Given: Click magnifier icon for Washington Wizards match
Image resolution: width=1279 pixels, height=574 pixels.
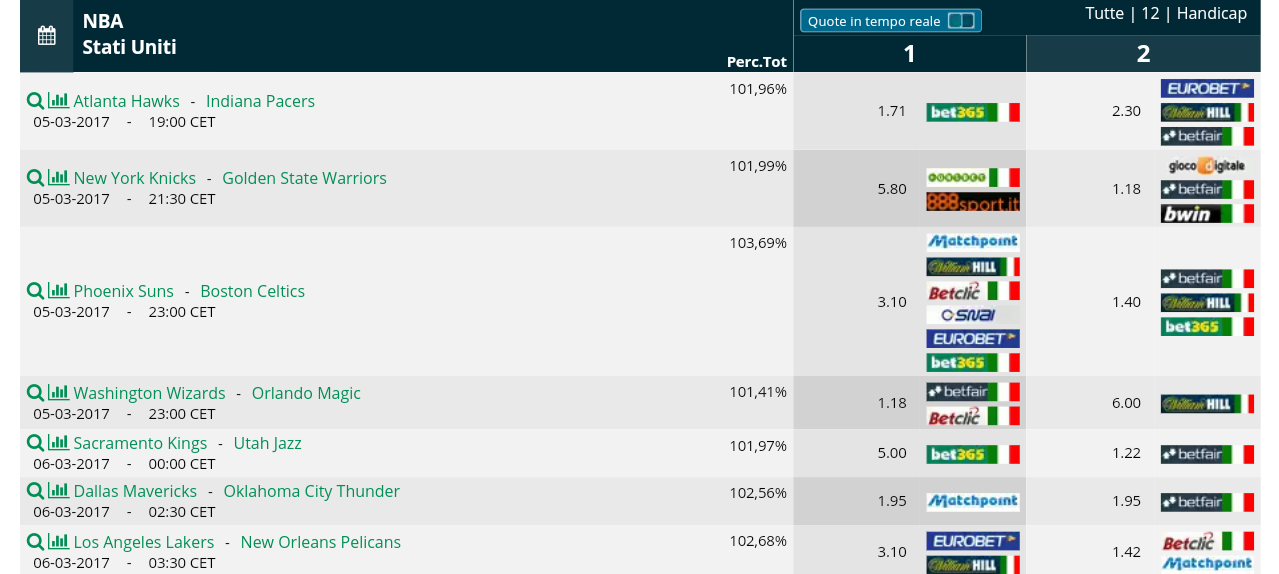Looking at the screenshot, I should point(35,393).
